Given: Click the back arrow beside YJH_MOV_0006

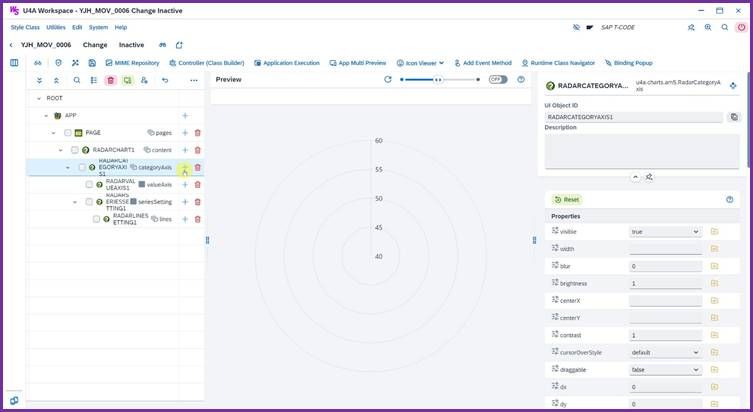Looking at the screenshot, I should click(x=11, y=45).
